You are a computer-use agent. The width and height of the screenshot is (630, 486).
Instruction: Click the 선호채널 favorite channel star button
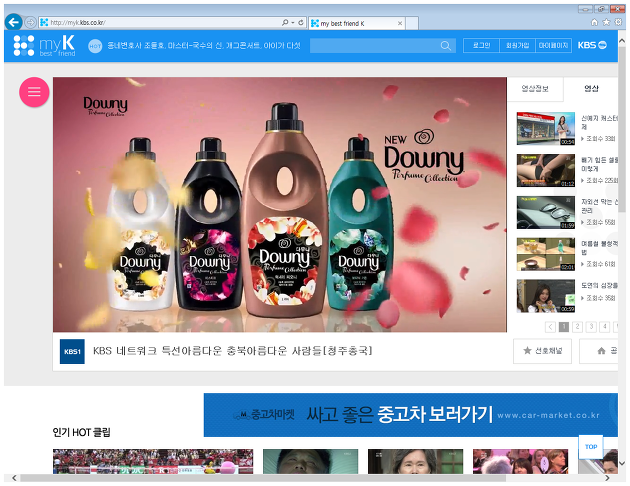pos(542,351)
